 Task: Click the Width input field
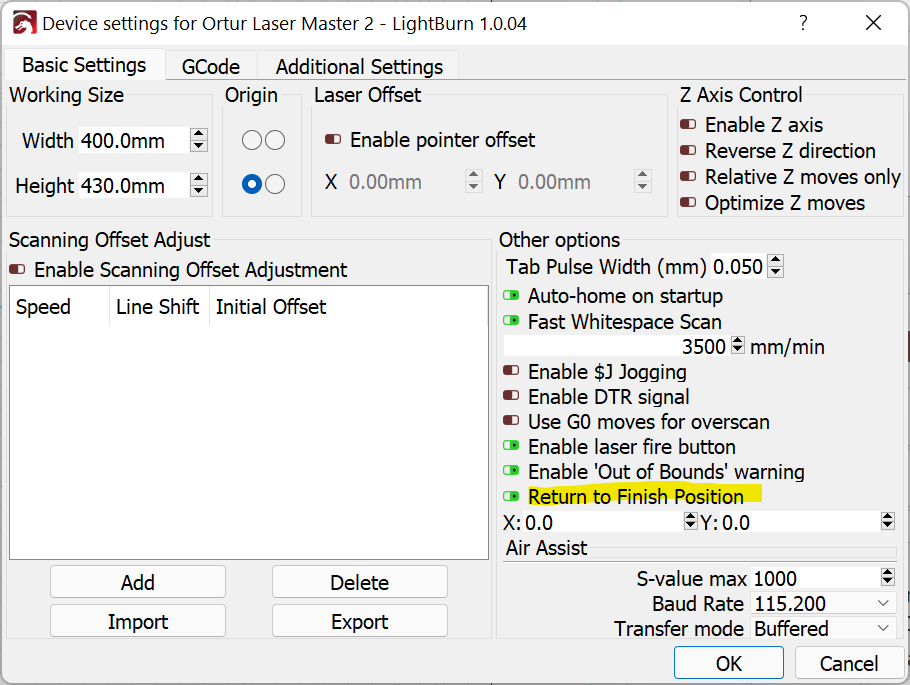(x=134, y=140)
